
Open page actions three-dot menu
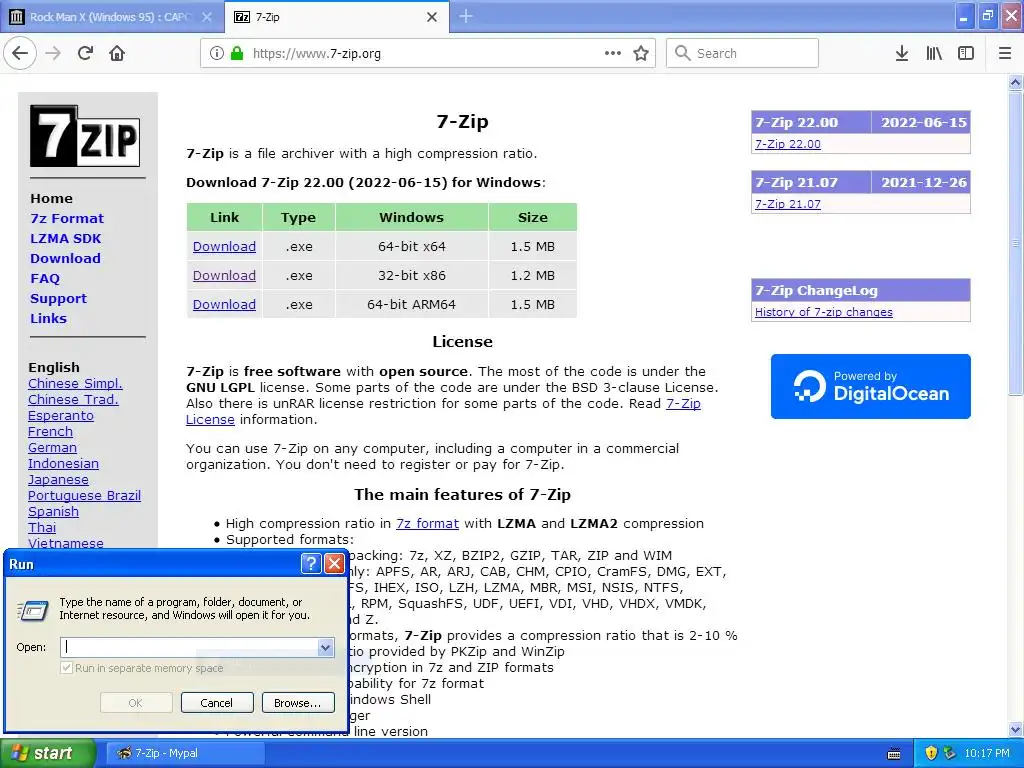pyautogui.click(x=613, y=53)
